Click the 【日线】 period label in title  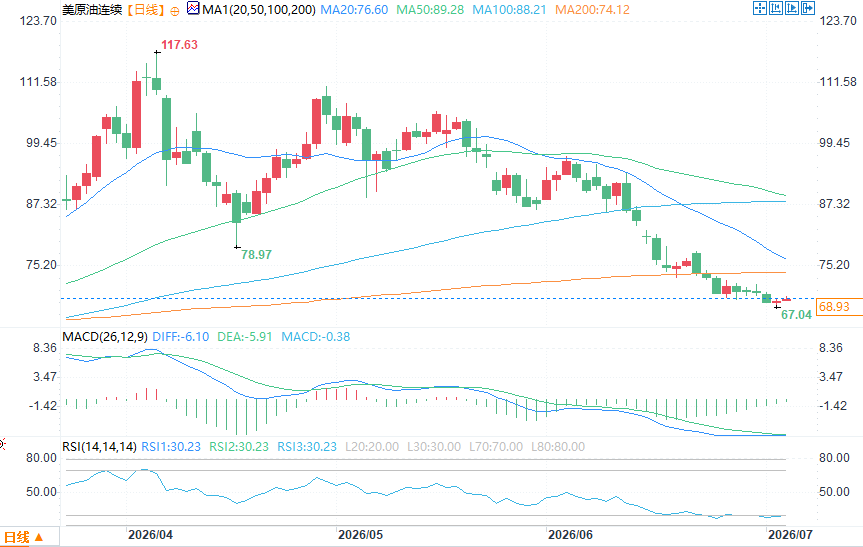tap(145, 10)
